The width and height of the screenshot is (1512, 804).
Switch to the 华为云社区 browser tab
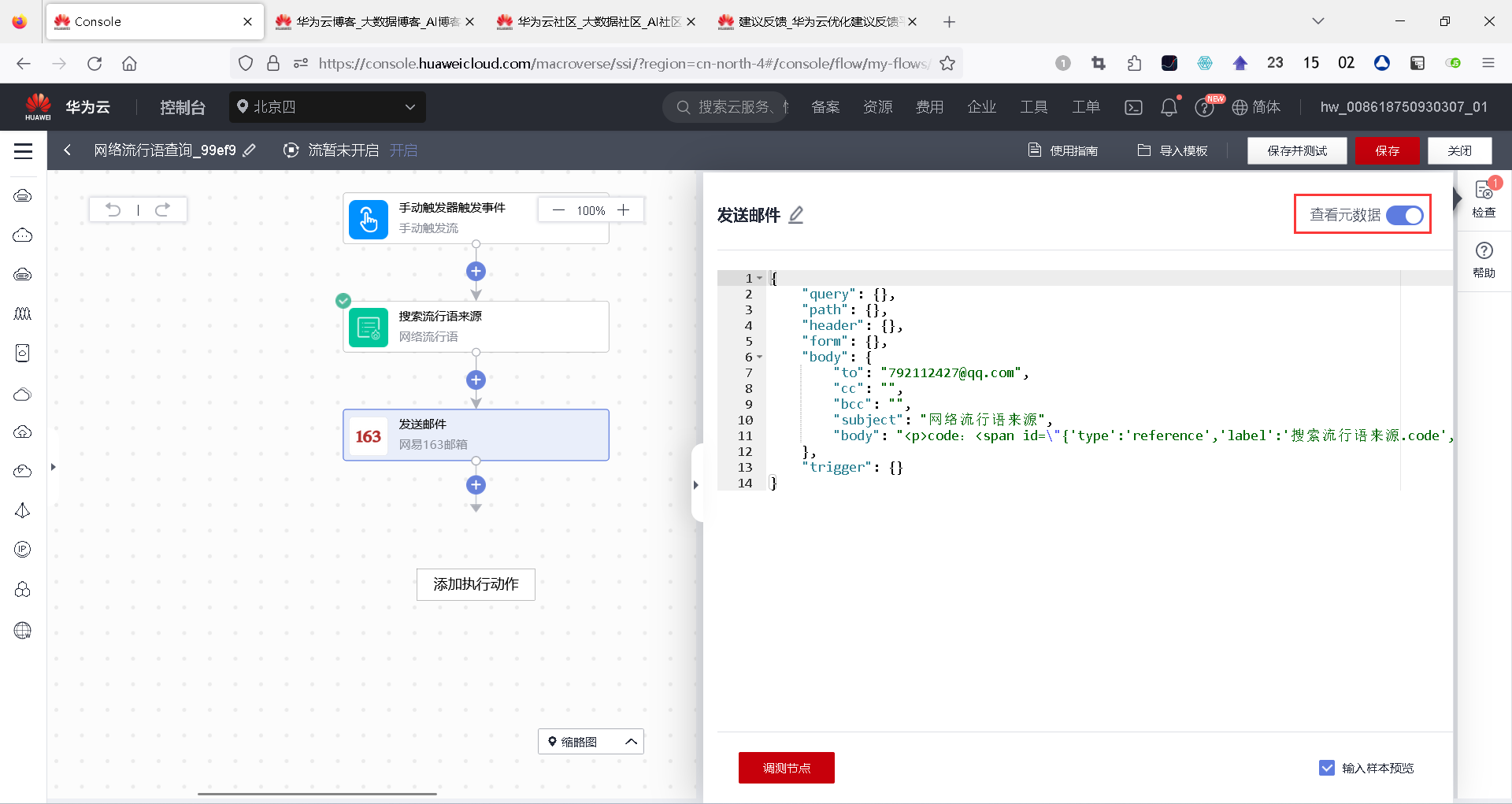[x=596, y=21]
